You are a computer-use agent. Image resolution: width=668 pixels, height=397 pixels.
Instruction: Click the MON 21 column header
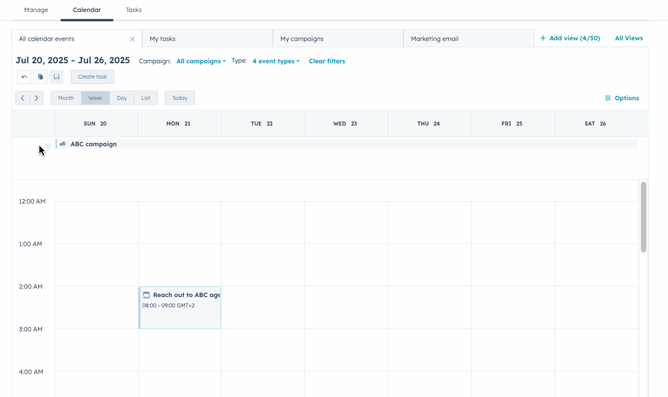[179, 124]
